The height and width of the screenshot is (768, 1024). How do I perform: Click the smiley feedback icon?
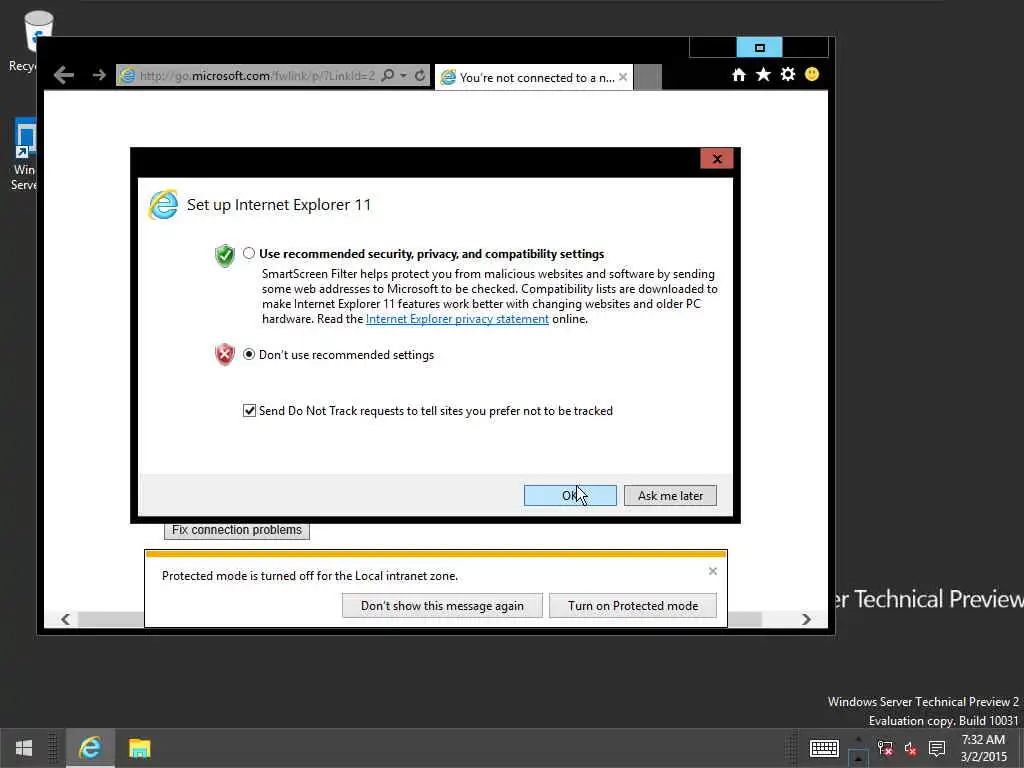pos(812,74)
